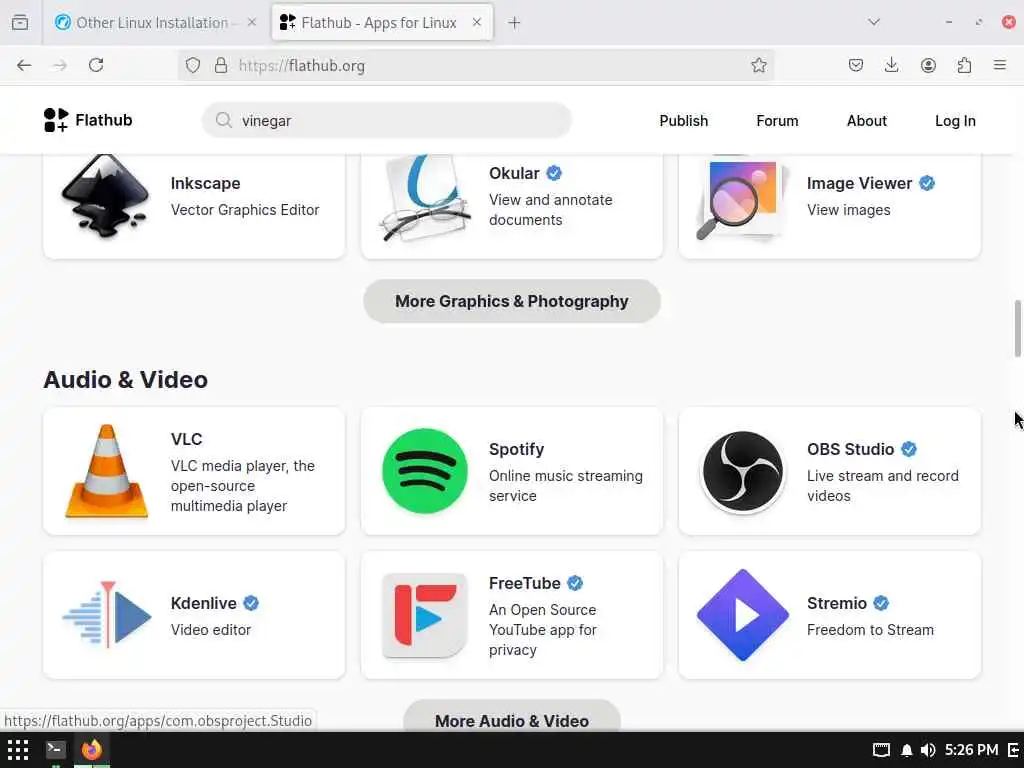Open the Publish menu item
This screenshot has width=1024, height=768.
(684, 121)
